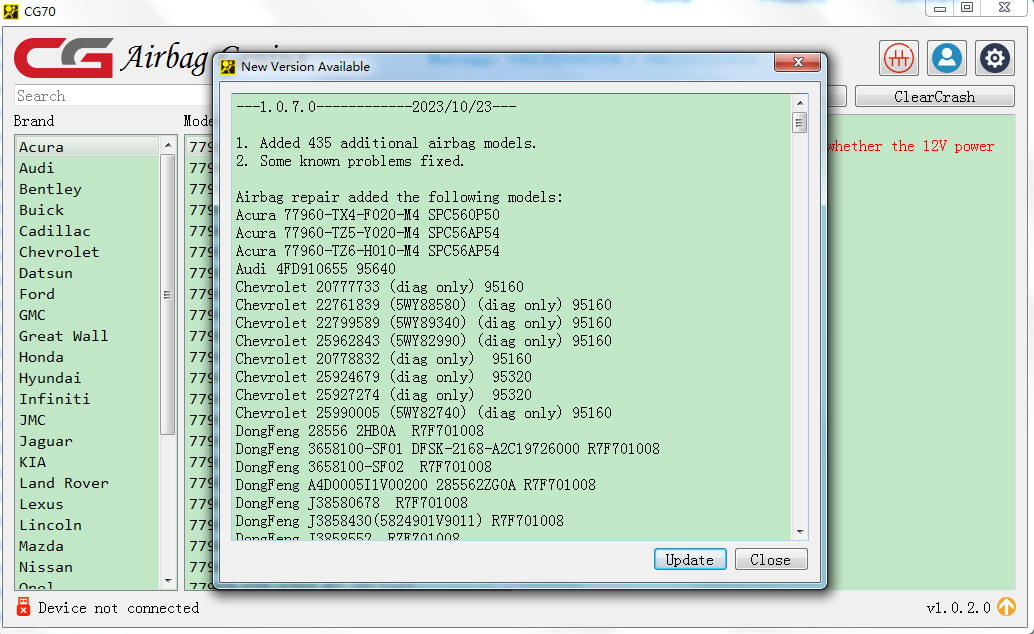Select Infiniti in the Brand list

[x=87, y=399]
